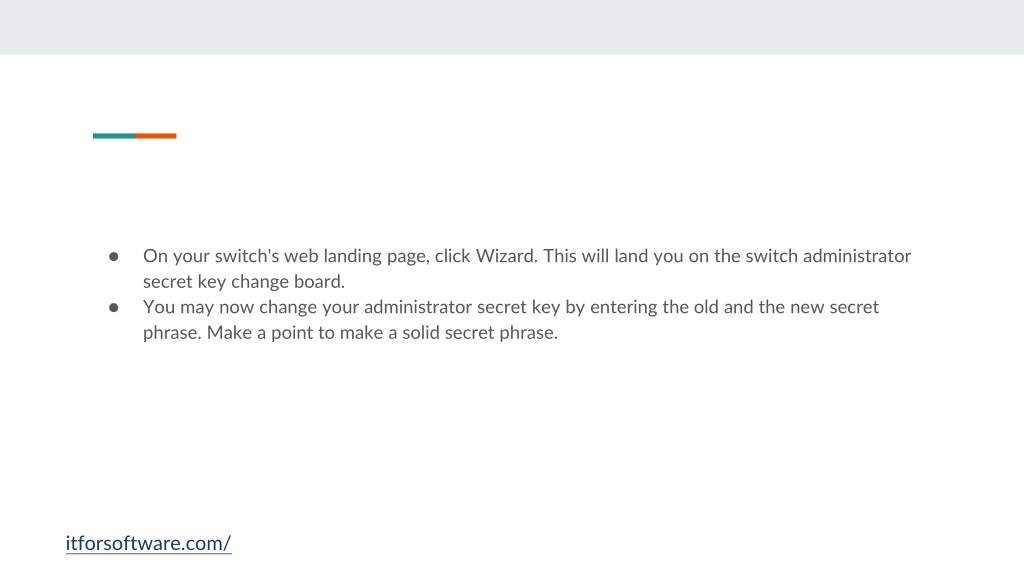
Task: Click the second bullet point dot
Action: tap(114, 308)
